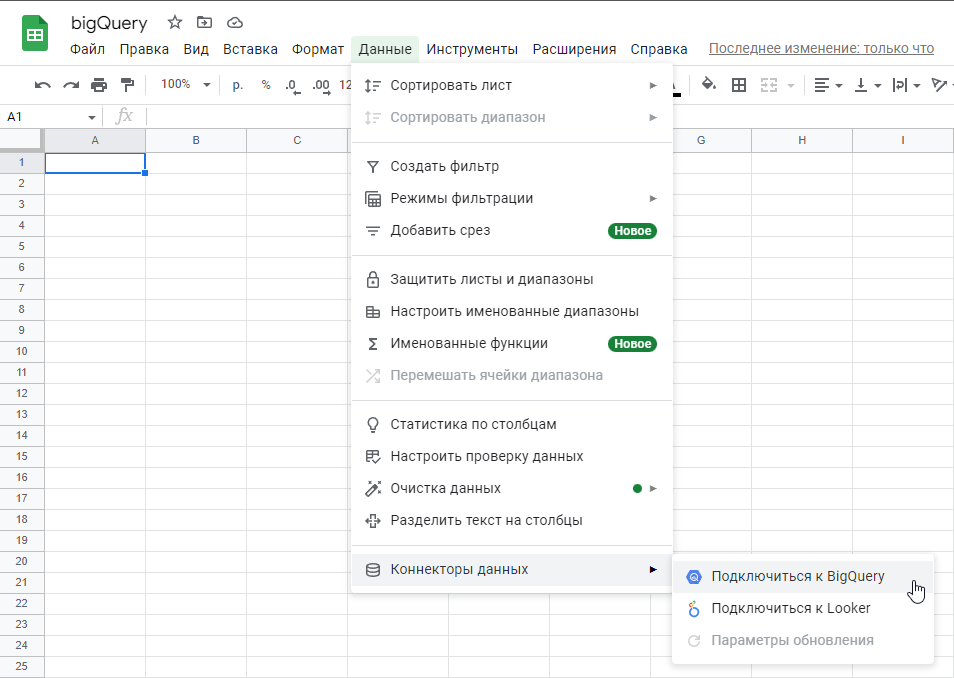Open the Расширения menu
Screen dimensions: 954x678
pos(574,49)
